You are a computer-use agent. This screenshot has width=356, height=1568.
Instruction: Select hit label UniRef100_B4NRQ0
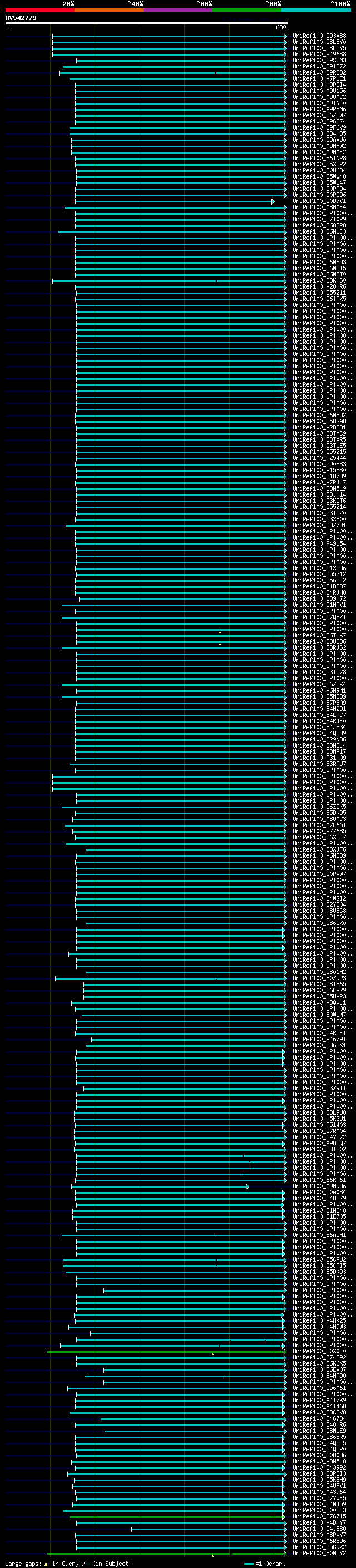[319, 1376]
